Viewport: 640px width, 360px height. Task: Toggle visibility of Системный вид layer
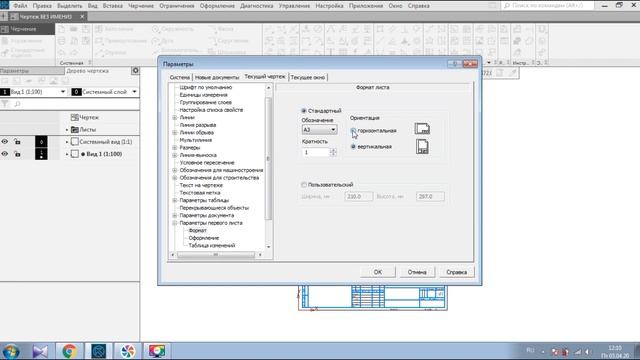click(4, 142)
